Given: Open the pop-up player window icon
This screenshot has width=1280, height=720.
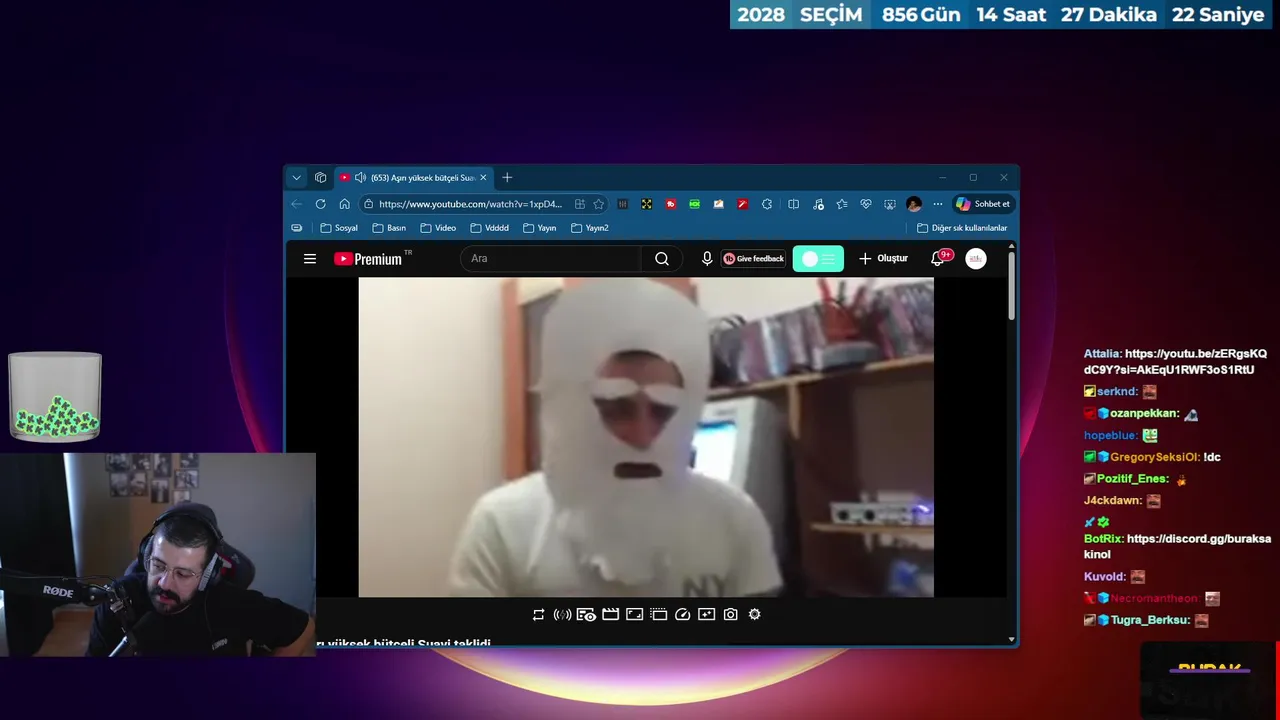Looking at the screenshot, I should 658,614.
